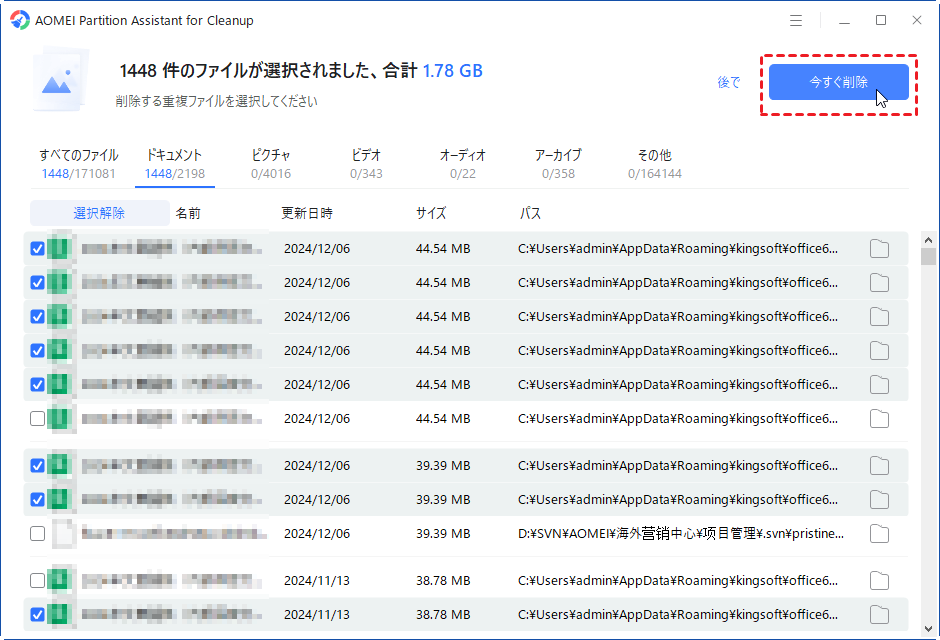The image size is (940, 640).
Task: Check the unselected 44.54 MB file's checkbox
Action: (37, 418)
